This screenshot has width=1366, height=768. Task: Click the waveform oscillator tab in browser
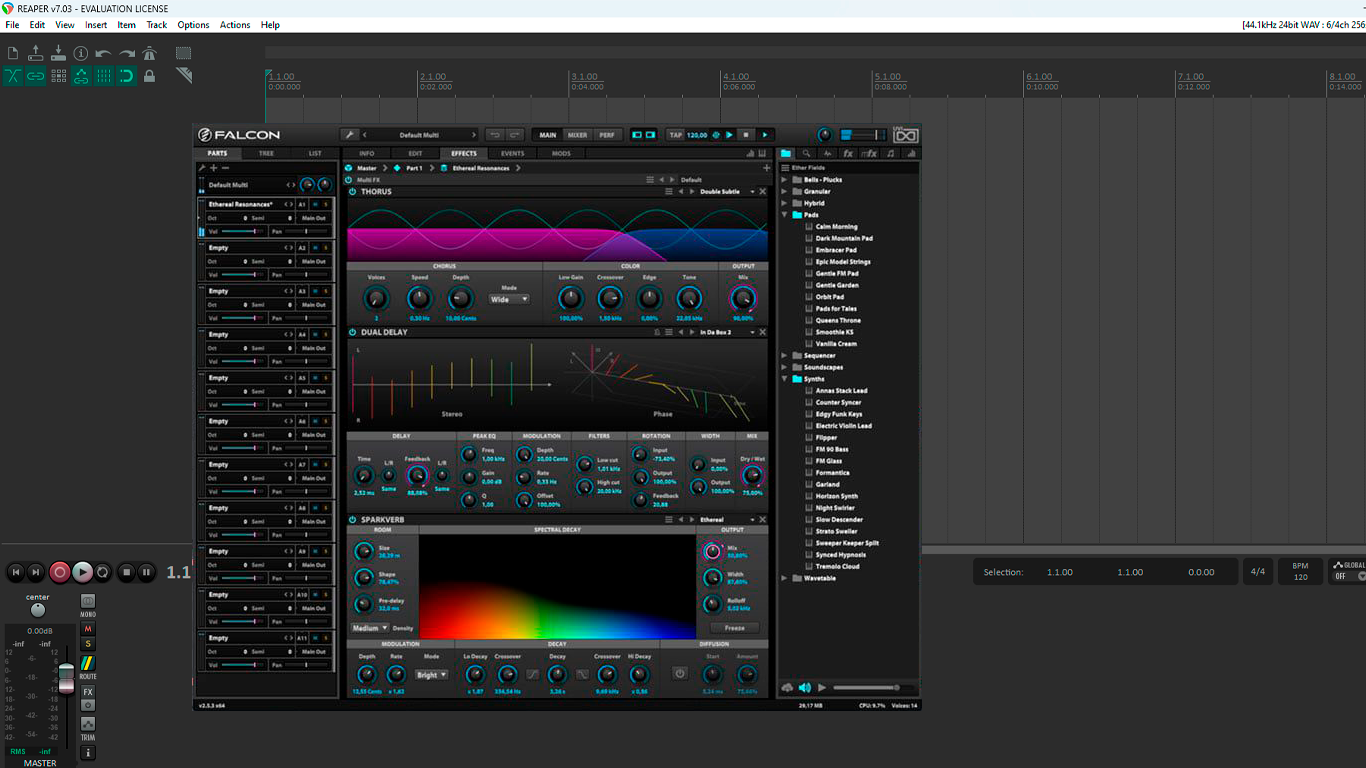click(x=828, y=154)
